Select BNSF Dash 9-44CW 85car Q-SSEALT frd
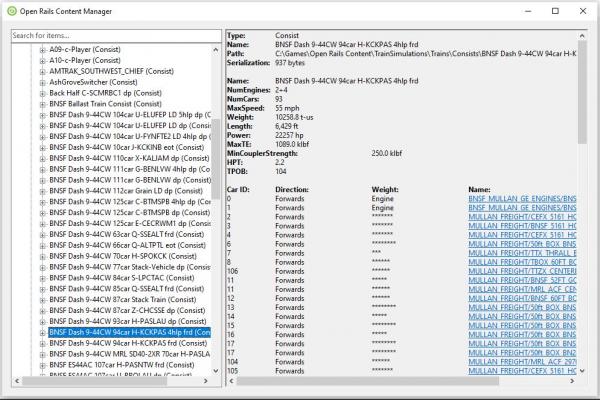Image resolution: width=600 pixels, height=400 pixels. click(x=127, y=289)
